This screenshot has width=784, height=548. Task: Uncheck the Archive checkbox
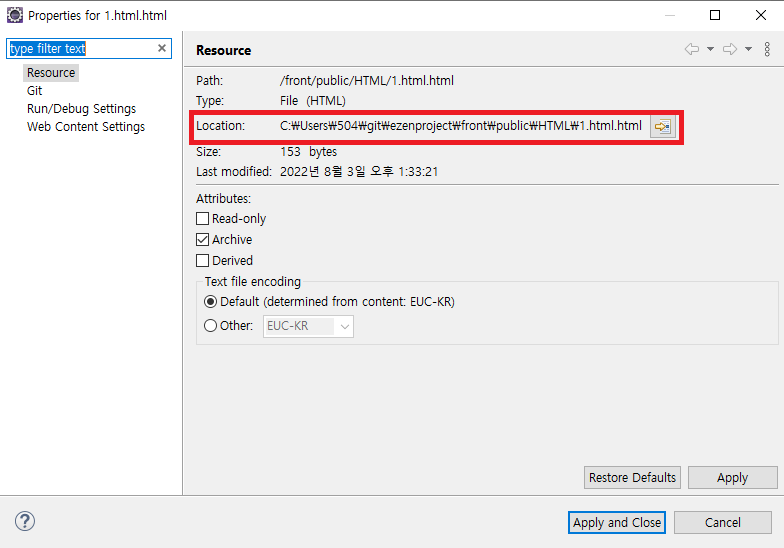click(202, 240)
